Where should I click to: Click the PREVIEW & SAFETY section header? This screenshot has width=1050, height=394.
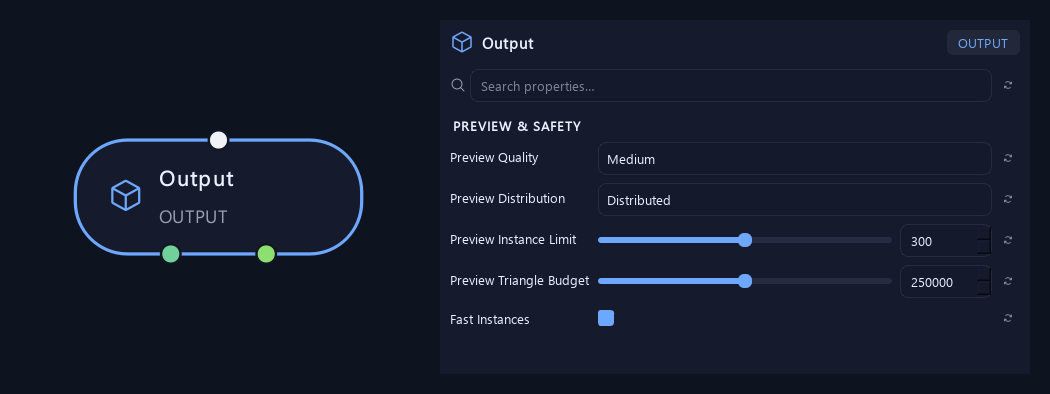click(x=517, y=126)
